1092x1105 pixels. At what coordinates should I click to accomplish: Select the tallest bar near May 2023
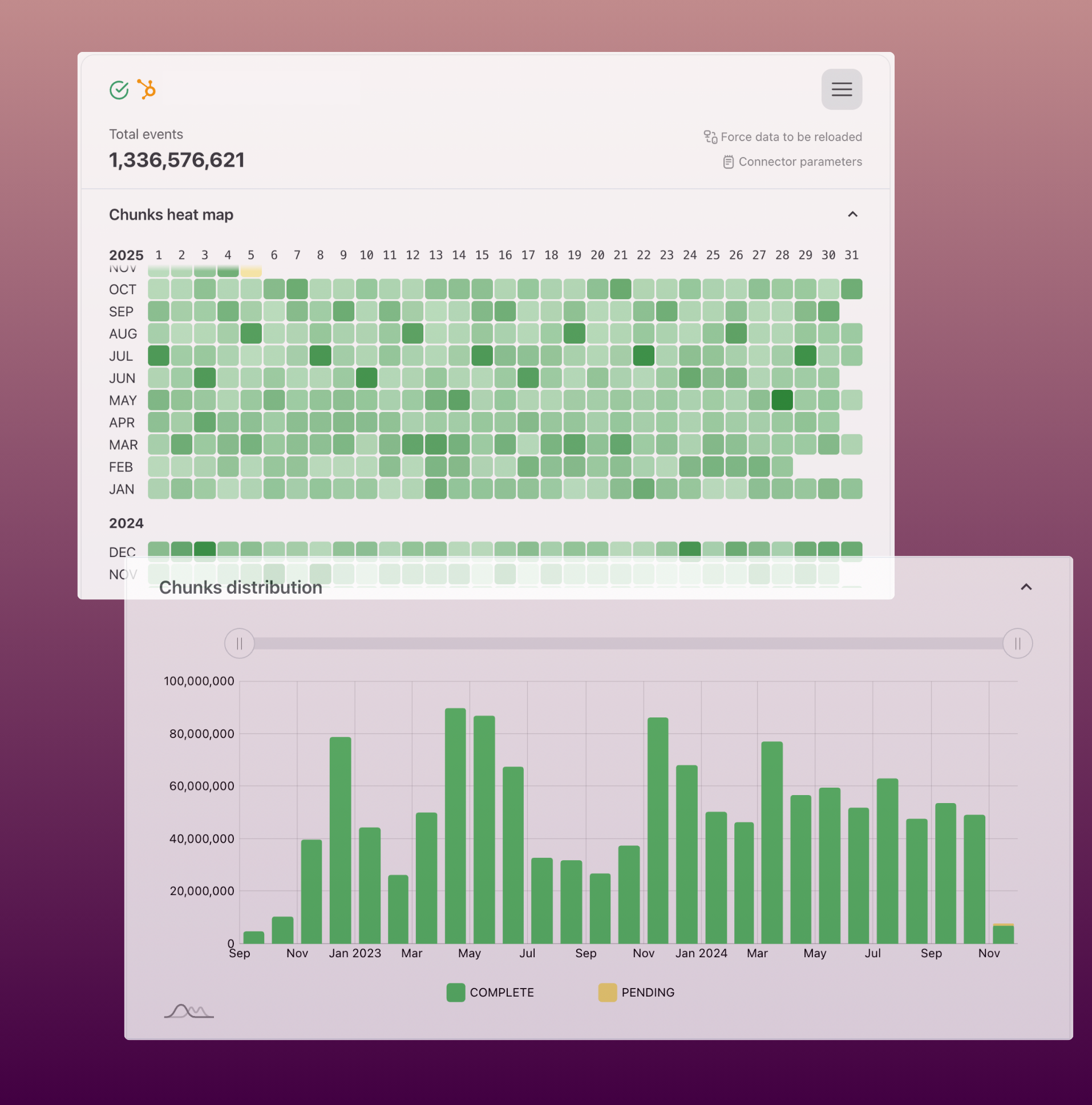click(455, 829)
